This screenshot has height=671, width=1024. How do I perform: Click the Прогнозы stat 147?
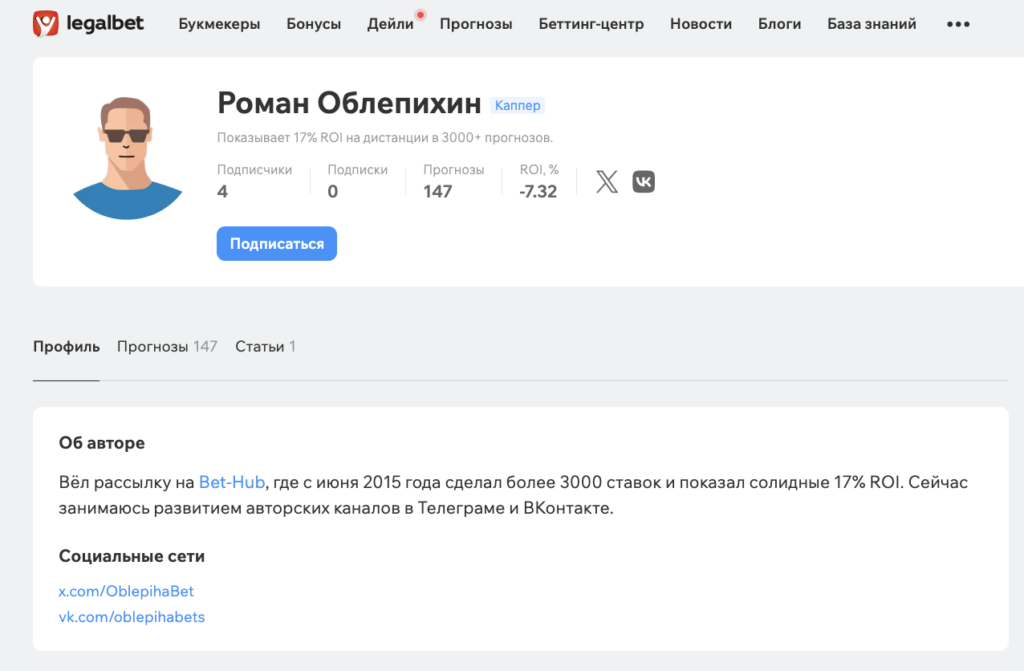[x=438, y=191]
